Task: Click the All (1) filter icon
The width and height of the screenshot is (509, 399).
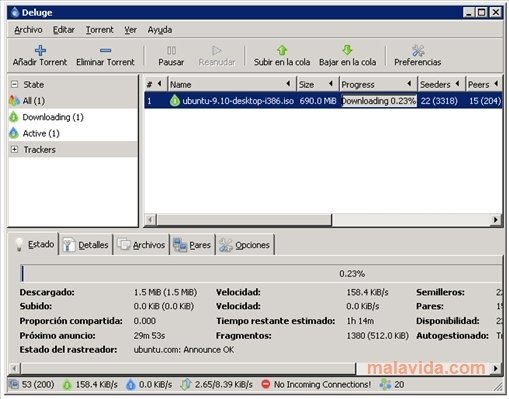Action: 14,100
